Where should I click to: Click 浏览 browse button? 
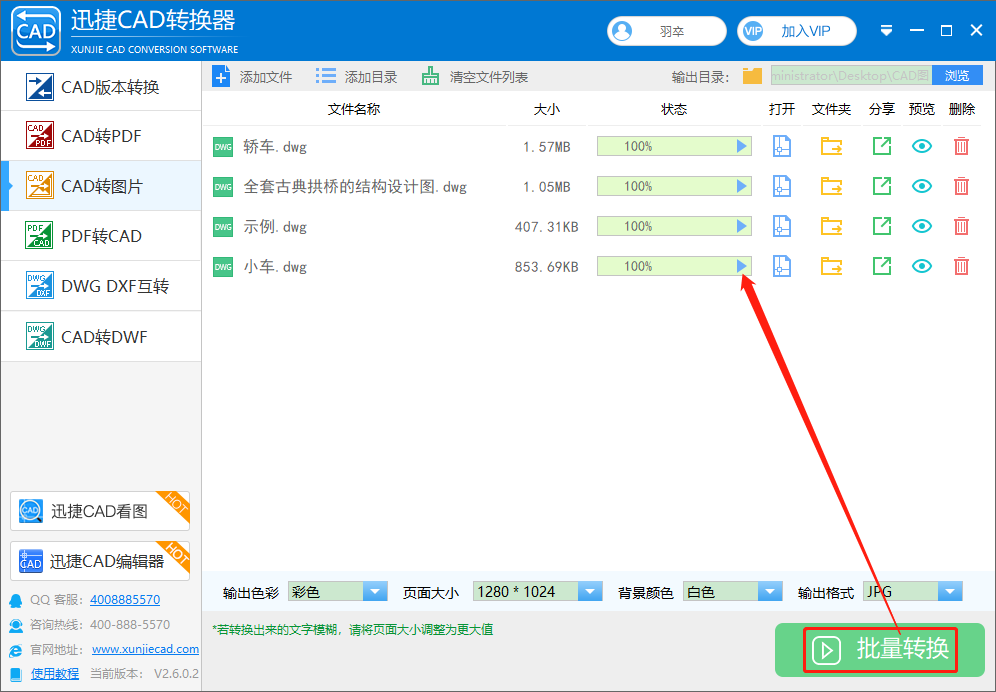click(957, 76)
